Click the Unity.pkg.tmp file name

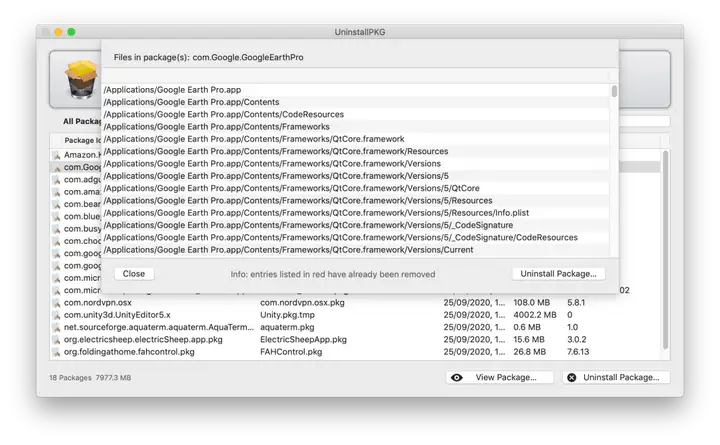pyautogui.click(x=287, y=315)
